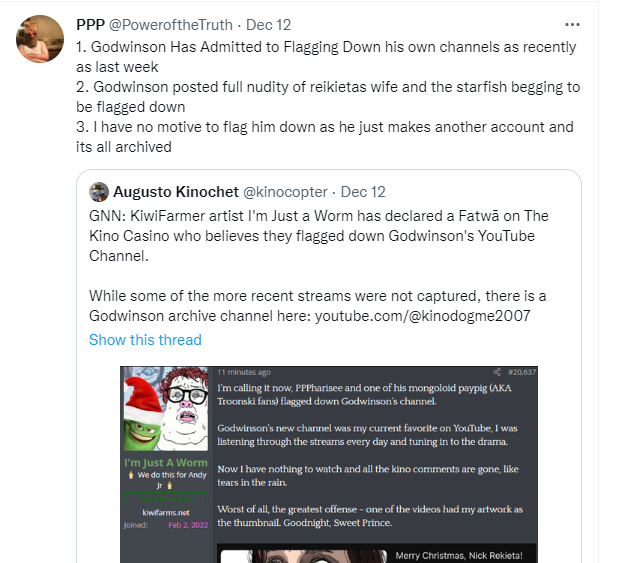Screen dimensions: 623x563
Task: Click the share icon in forum post
Action: (x=497, y=372)
